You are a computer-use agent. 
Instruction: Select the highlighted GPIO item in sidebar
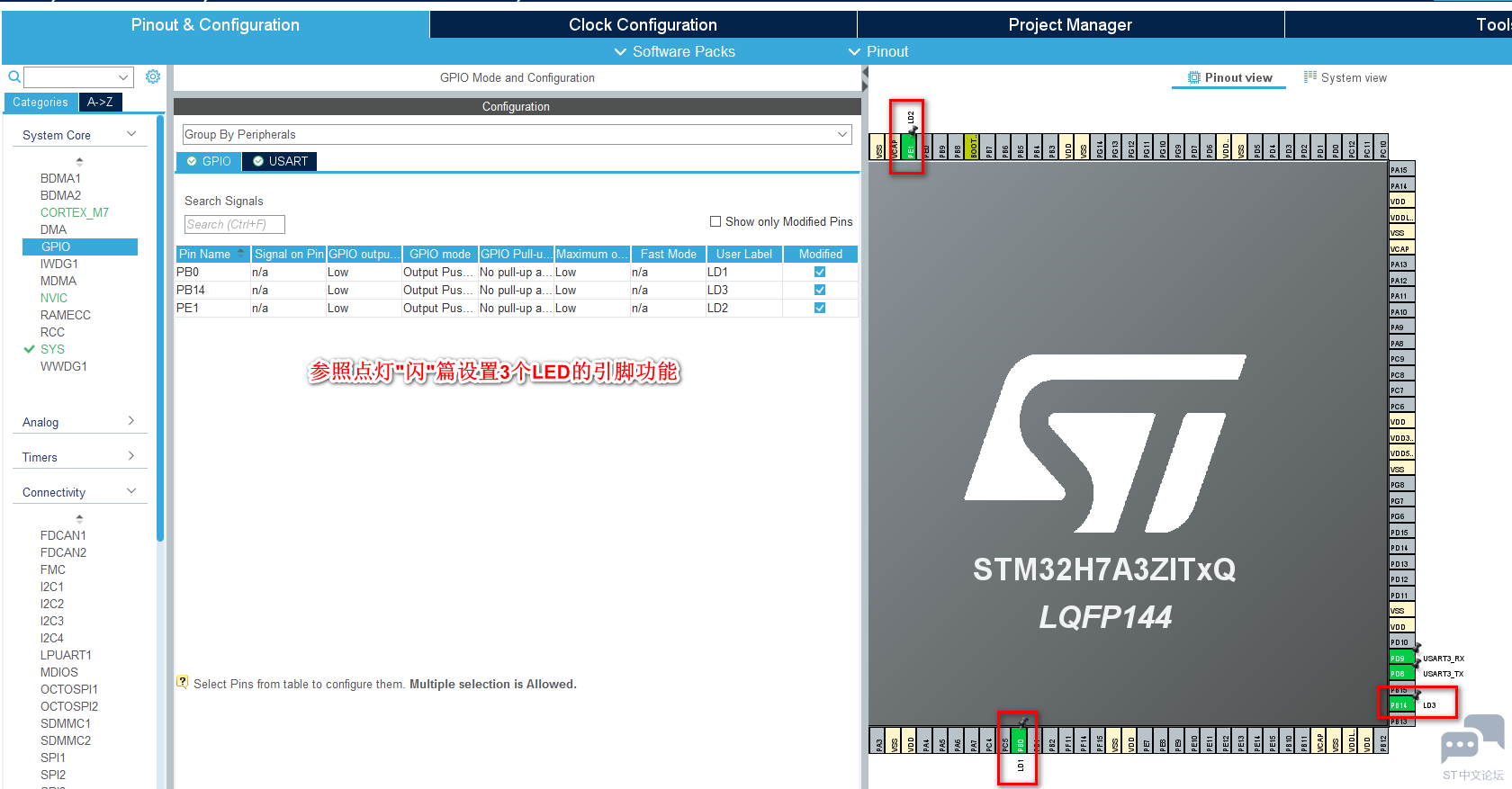80,247
